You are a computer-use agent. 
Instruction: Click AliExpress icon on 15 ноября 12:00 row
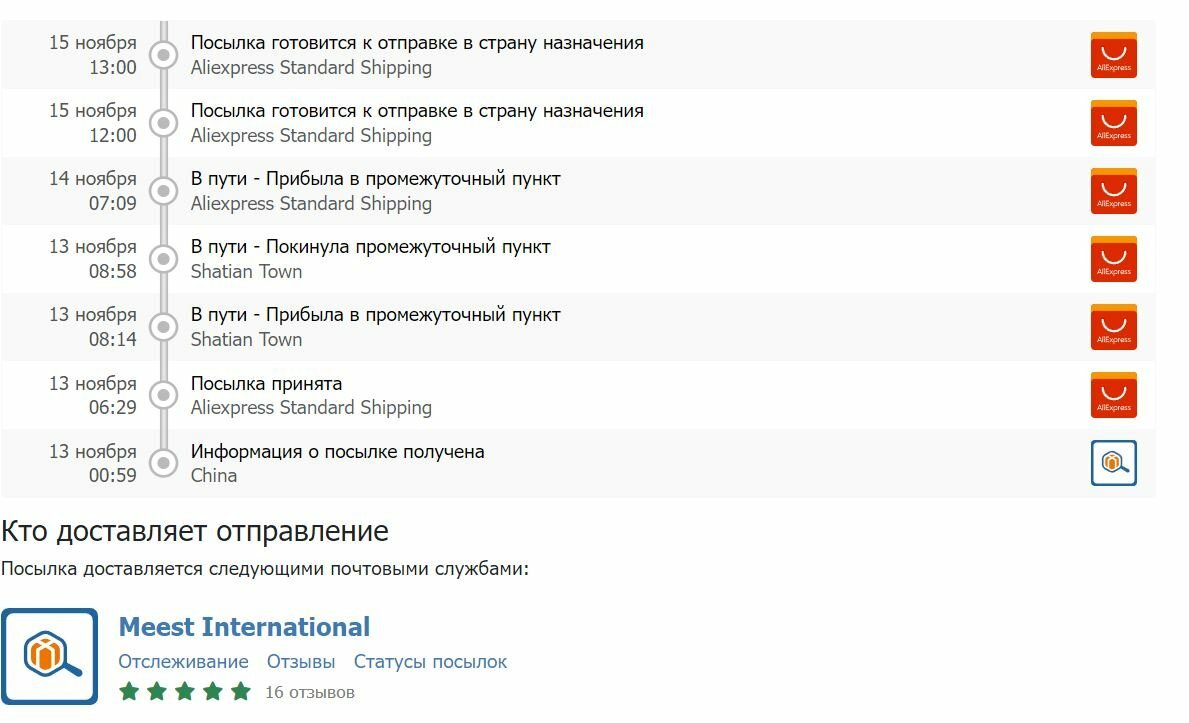(1113, 123)
